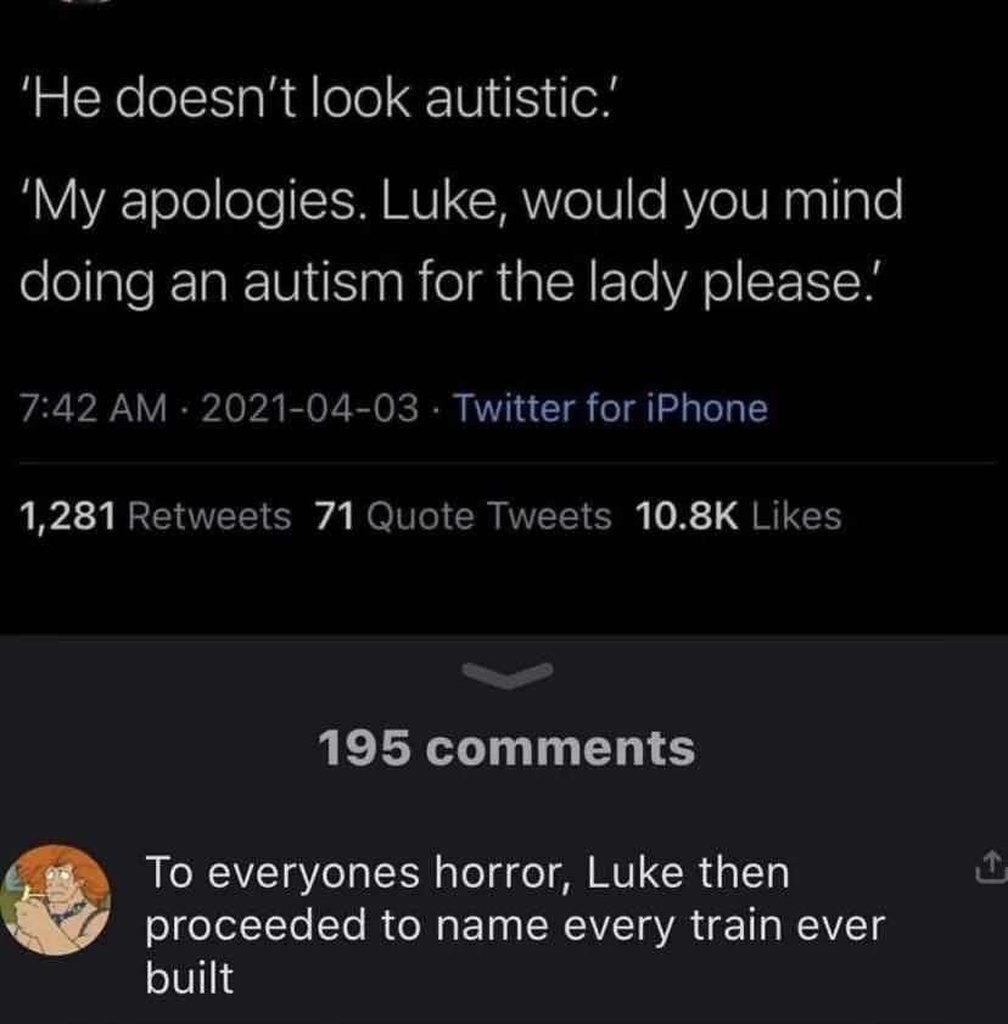This screenshot has width=1008, height=1024.
Task: Select the 195 comments header
Action: point(507,748)
